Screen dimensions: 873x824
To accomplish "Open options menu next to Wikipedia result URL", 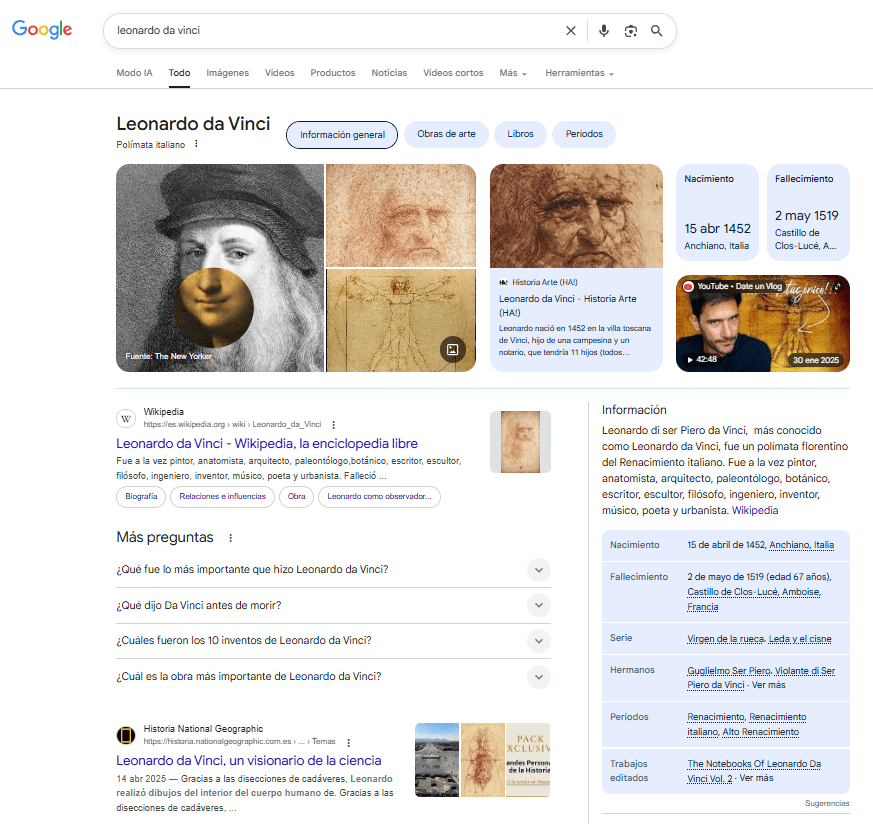I will point(334,424).
